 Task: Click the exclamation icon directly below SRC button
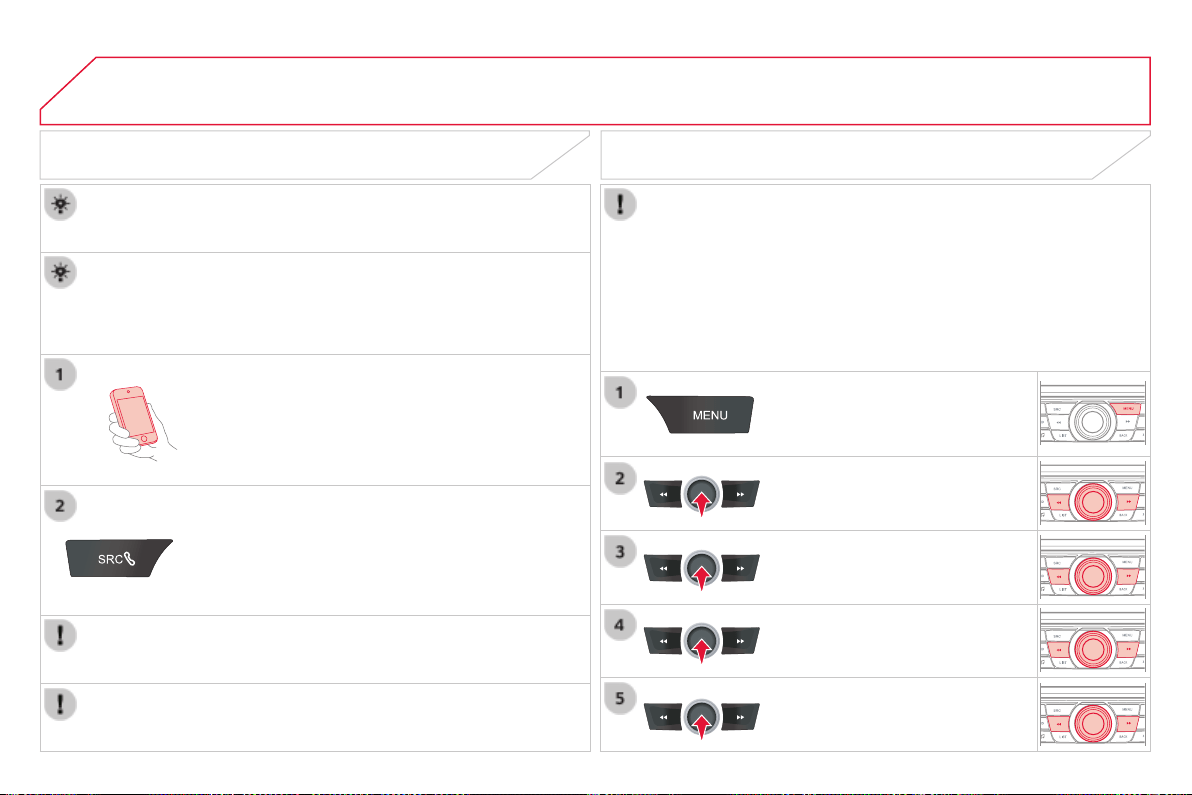click(x=60, y=635)
